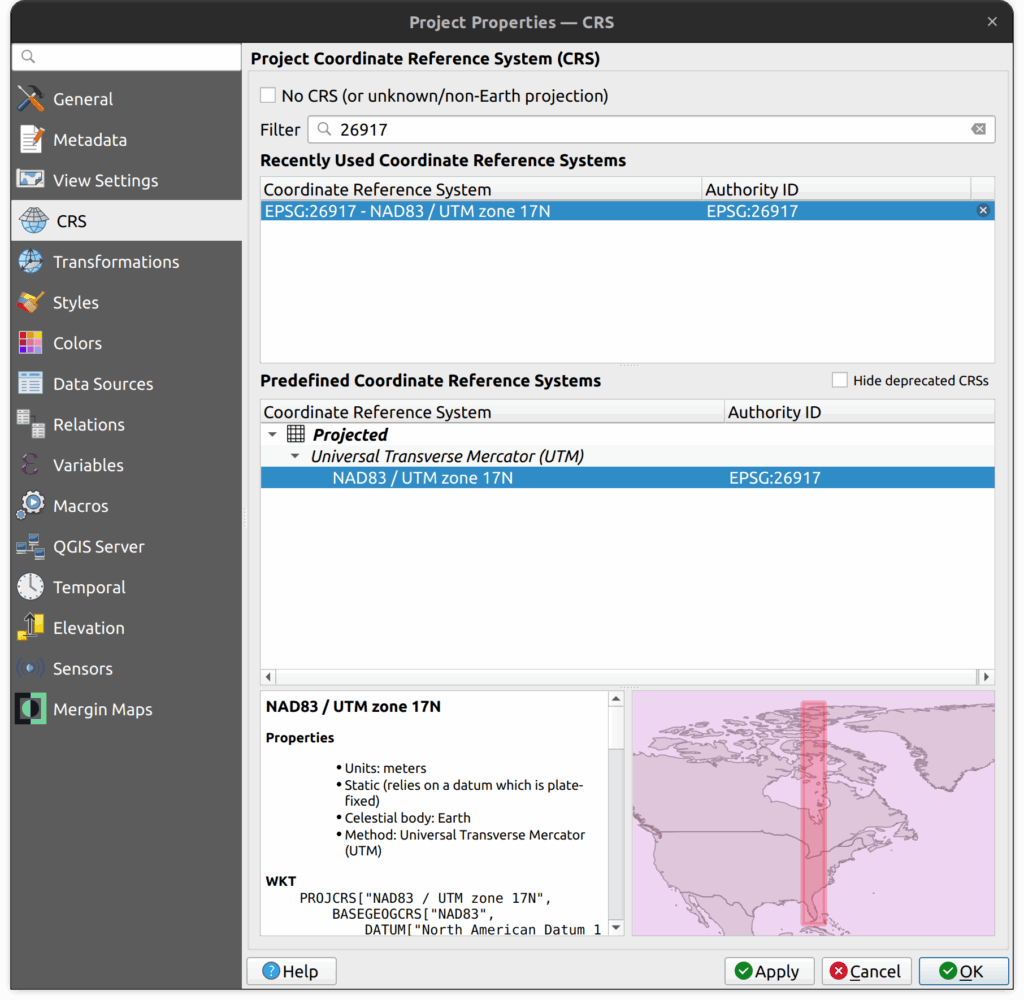1024x1000 pixels.
Task: Toggle Hide deprecated CRSs checkbox
Action: [x=840, y=380]
